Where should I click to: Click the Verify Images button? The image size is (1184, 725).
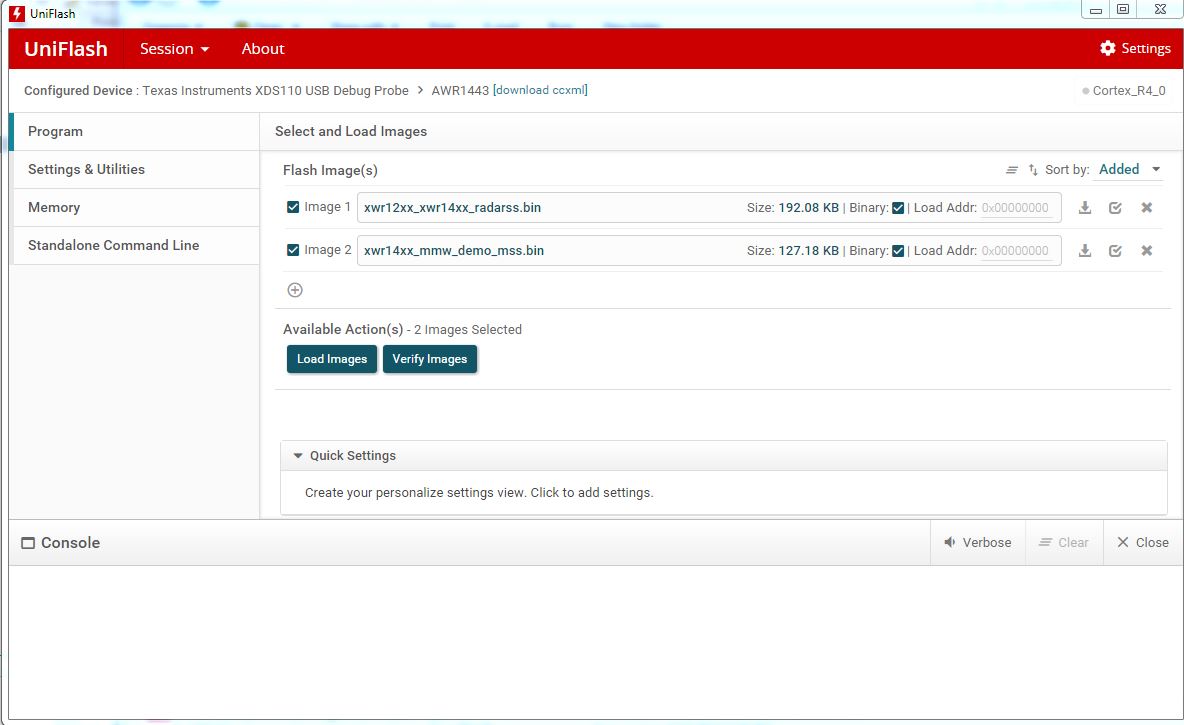coord(430,359)
